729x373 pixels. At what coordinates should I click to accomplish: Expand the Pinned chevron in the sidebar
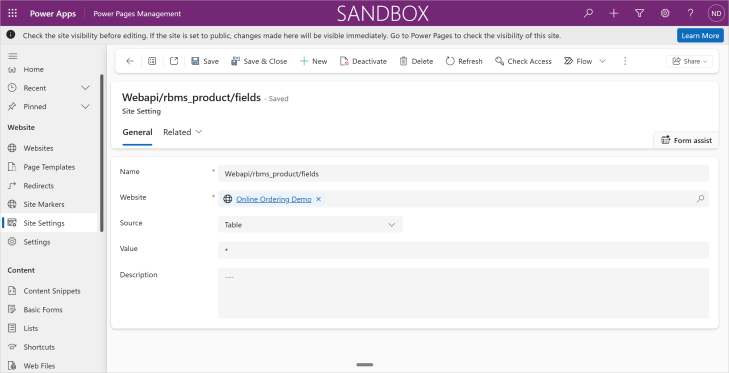[86, 107]
